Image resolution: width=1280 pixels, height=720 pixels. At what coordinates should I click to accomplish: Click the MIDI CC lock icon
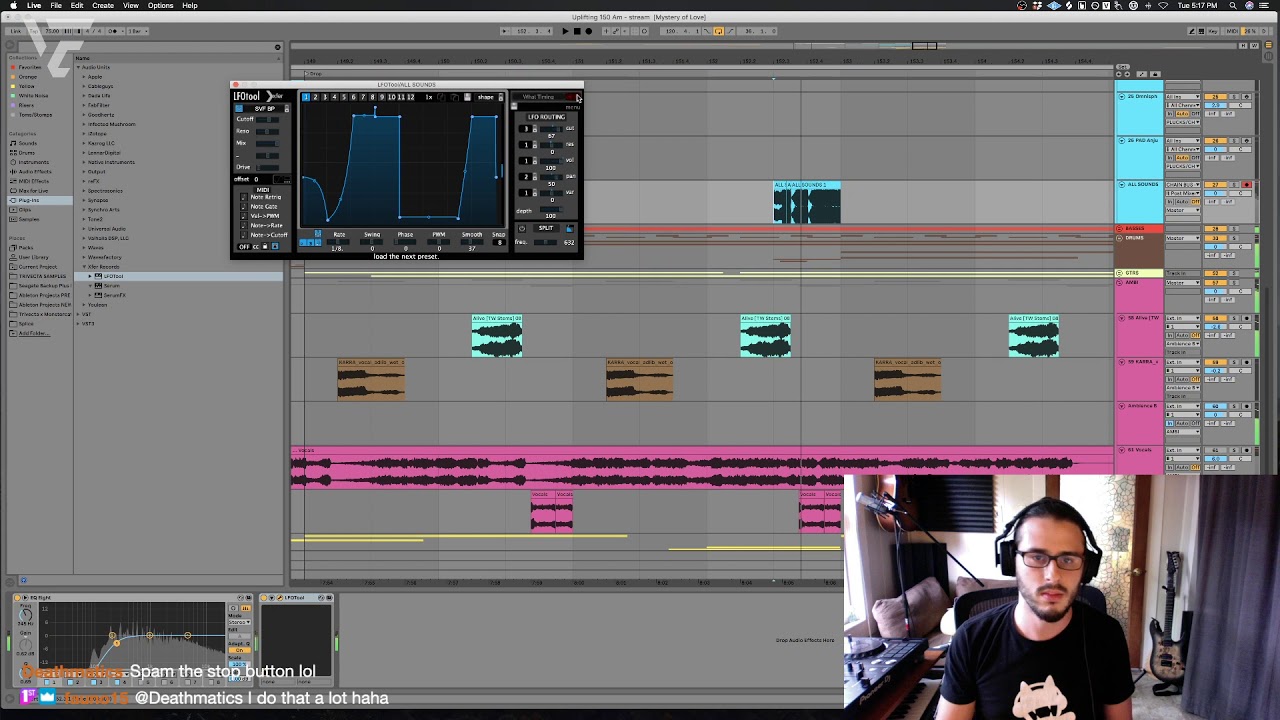pyautogui.click(x=265, y=246)
